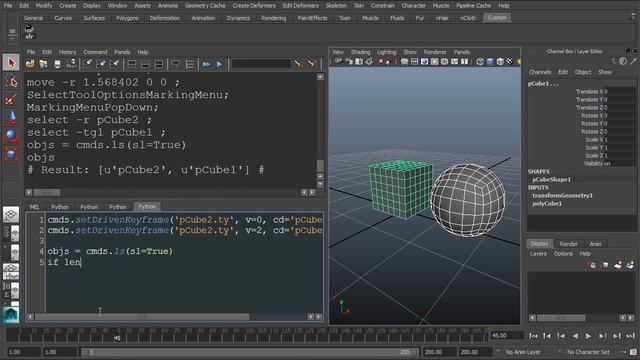640x360 pixels.
Task: Open Script Editor Command menu
Action: [x=95, y=52]
